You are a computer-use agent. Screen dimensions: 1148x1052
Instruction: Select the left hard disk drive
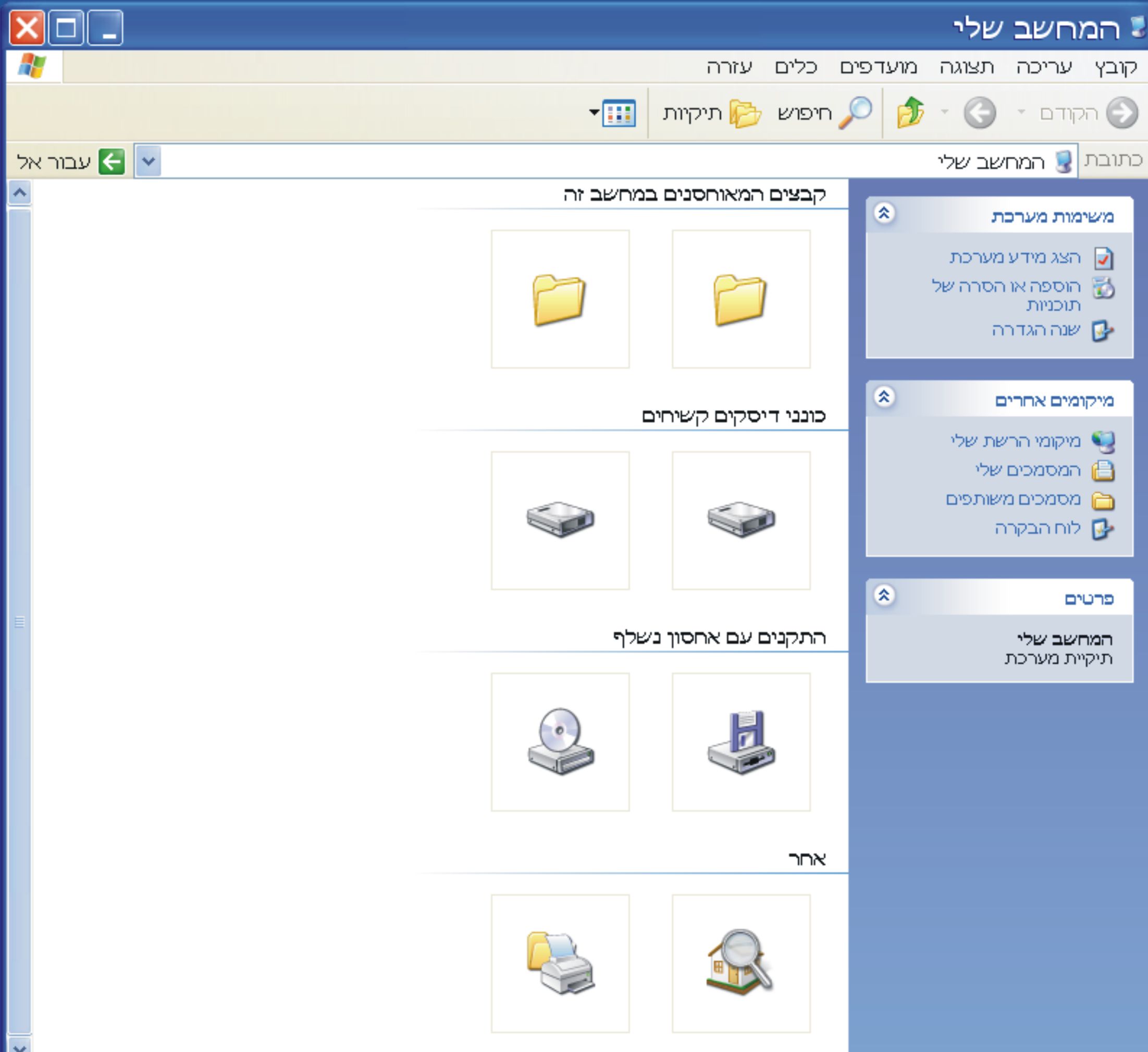point(560,519)
